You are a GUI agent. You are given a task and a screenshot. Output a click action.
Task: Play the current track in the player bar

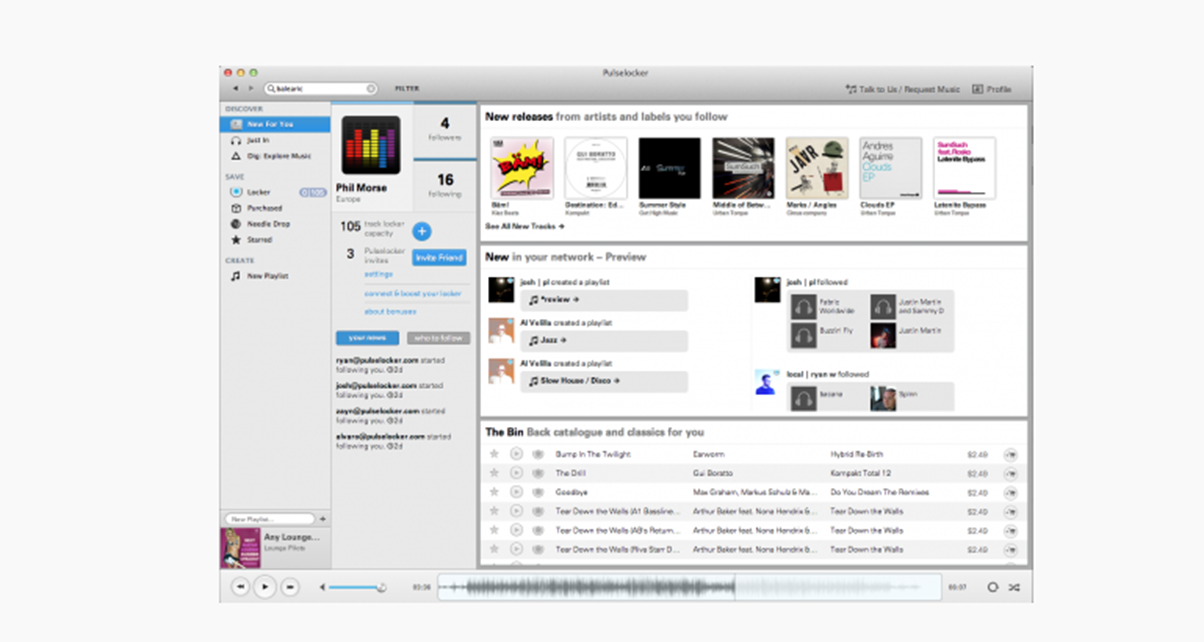click(264, 587)
